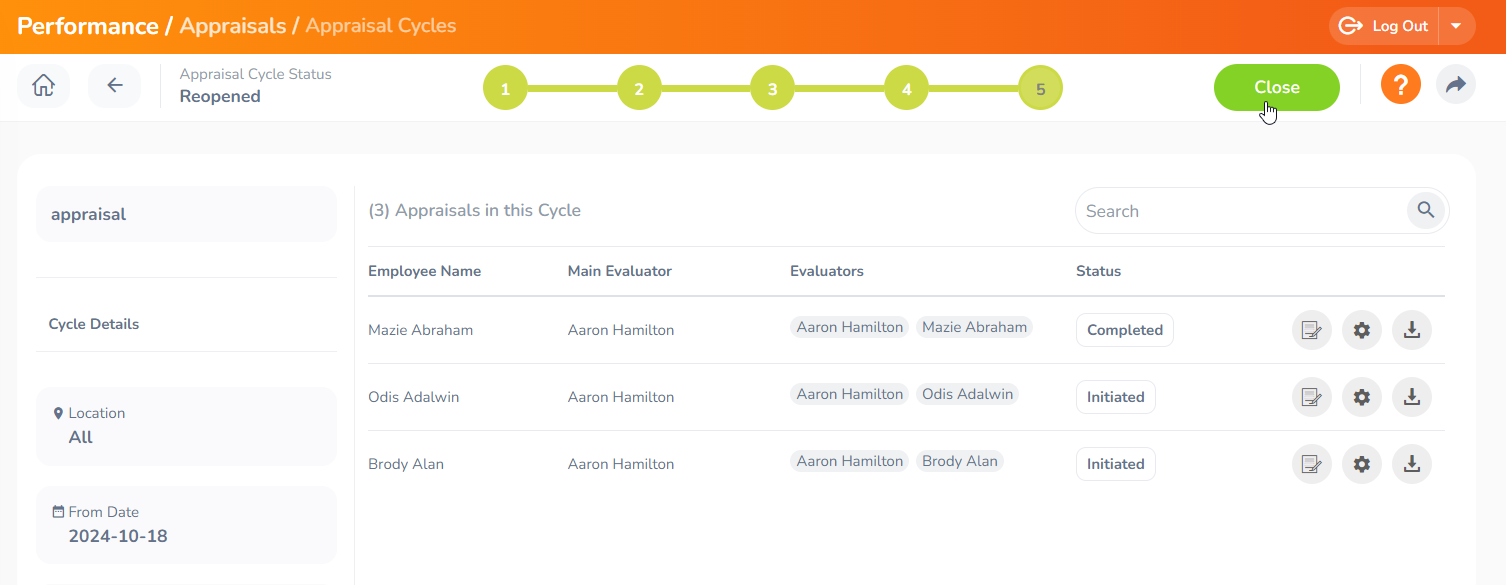1506x585 pixels.
Task: Select step 3 in the progress stepper
Action: [772, 89]
